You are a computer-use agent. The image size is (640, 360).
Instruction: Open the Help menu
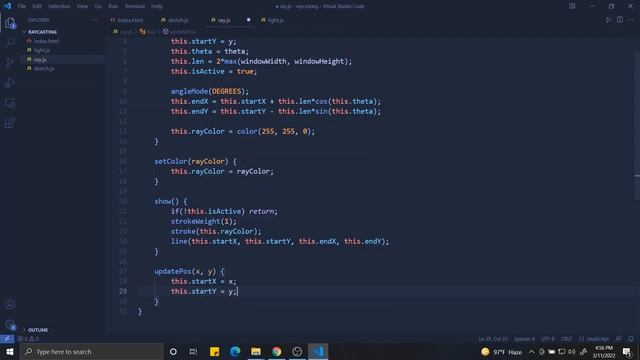(157, 6)
